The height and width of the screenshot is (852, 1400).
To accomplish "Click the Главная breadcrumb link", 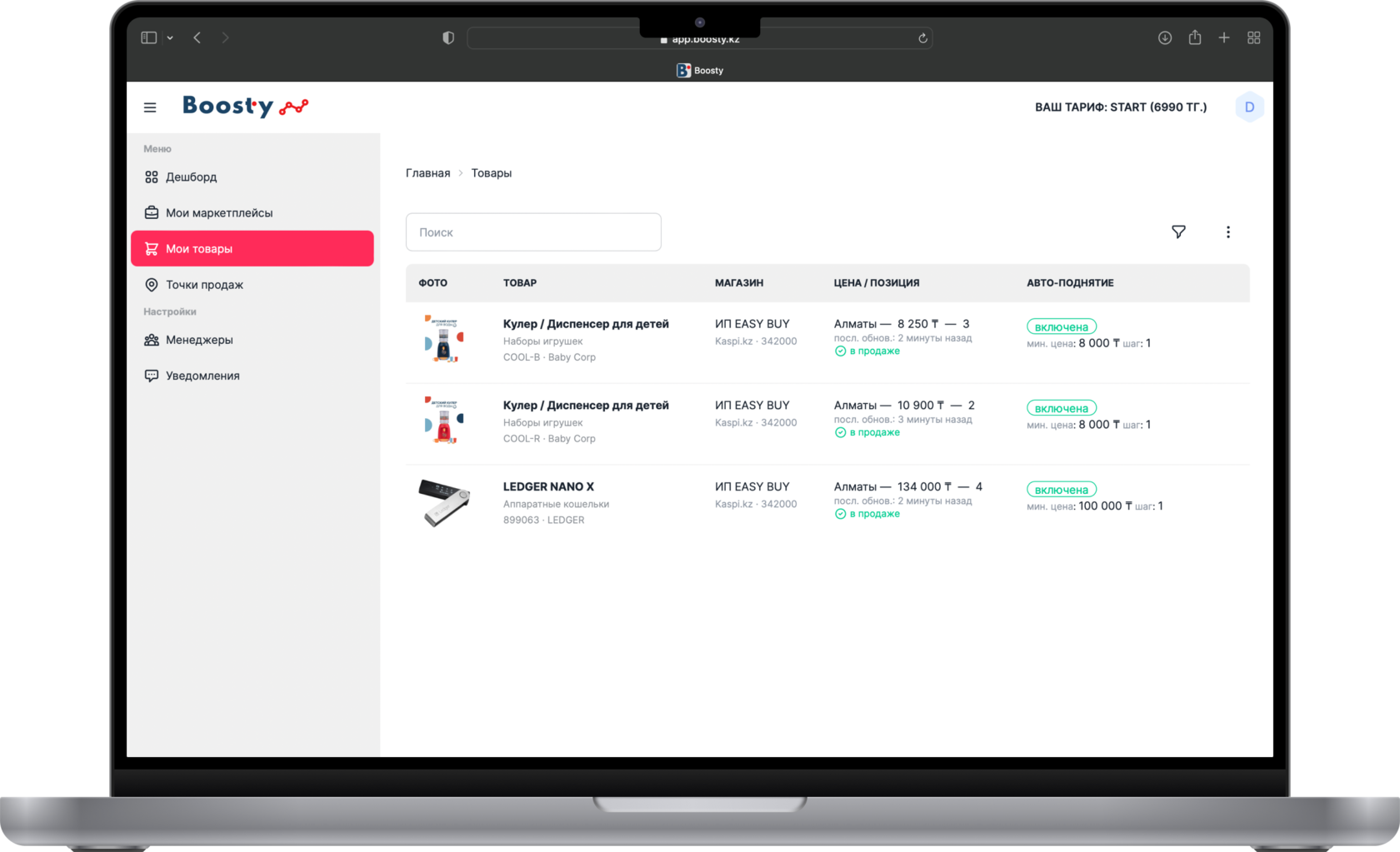I will coord(427,173).
